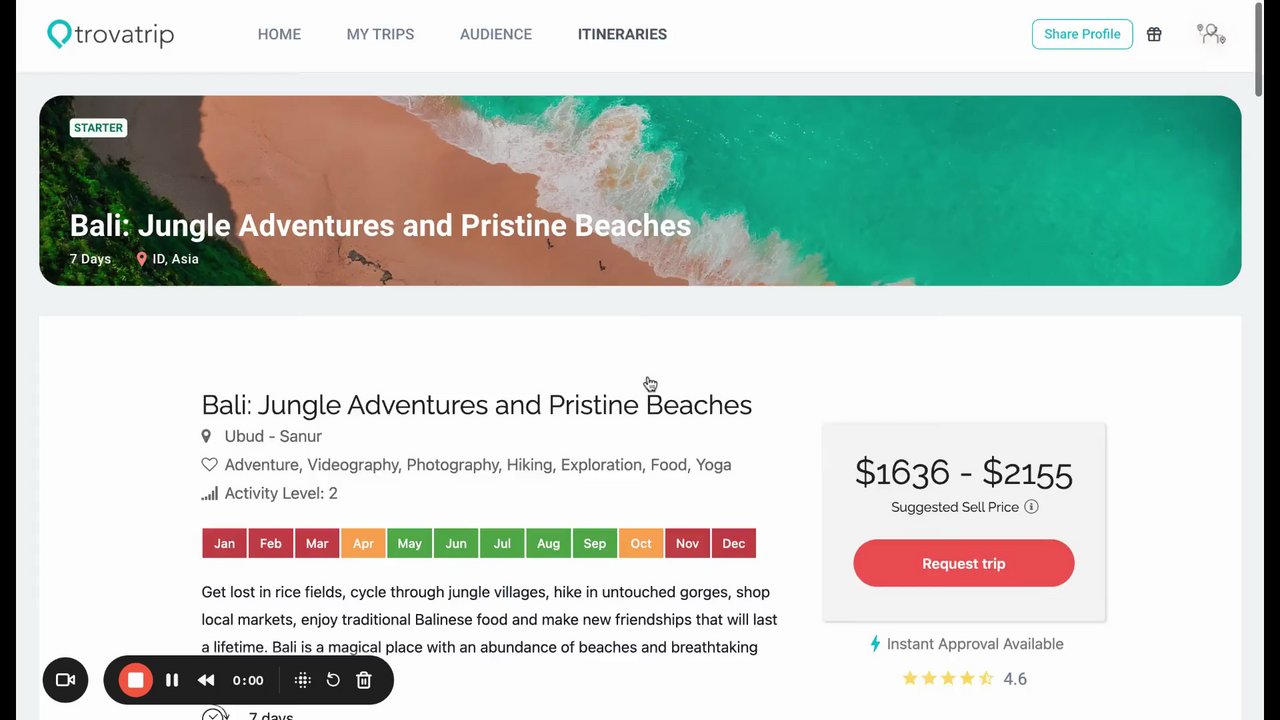This screenshot has width=1280, height=720.
Task: Restart the recording with the circular arrow
Action: click(x=333, y=680)
